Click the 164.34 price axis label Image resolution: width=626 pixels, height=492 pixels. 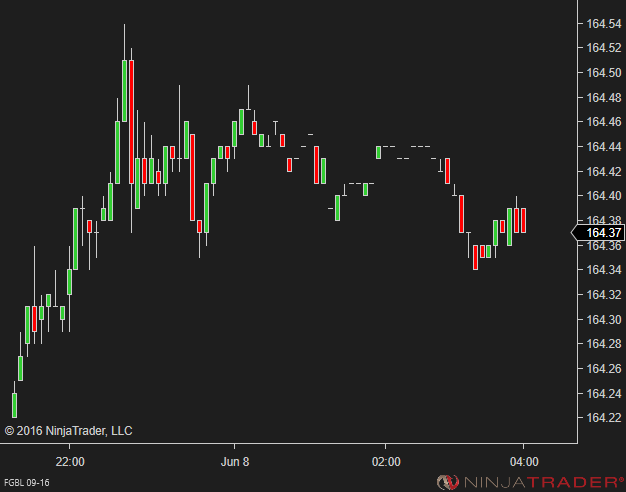604,270
